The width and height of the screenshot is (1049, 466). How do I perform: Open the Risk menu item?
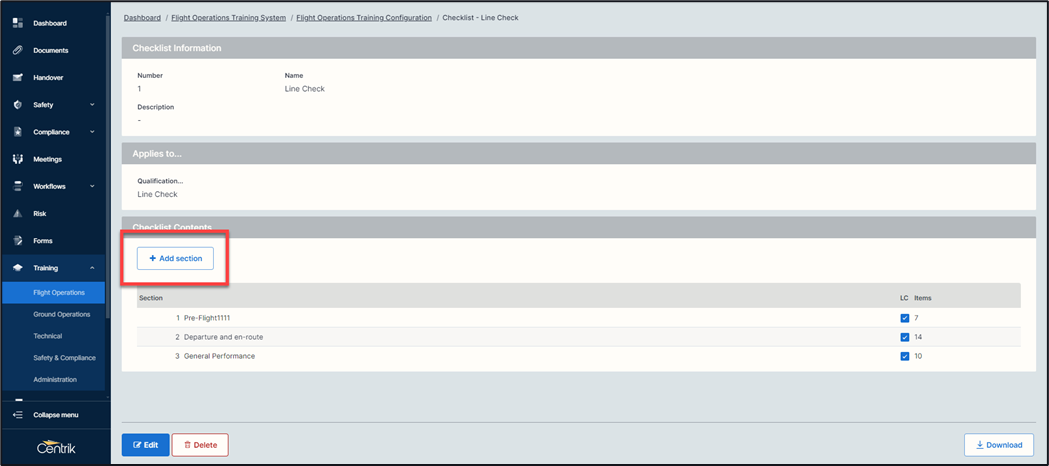click(39, 214)
